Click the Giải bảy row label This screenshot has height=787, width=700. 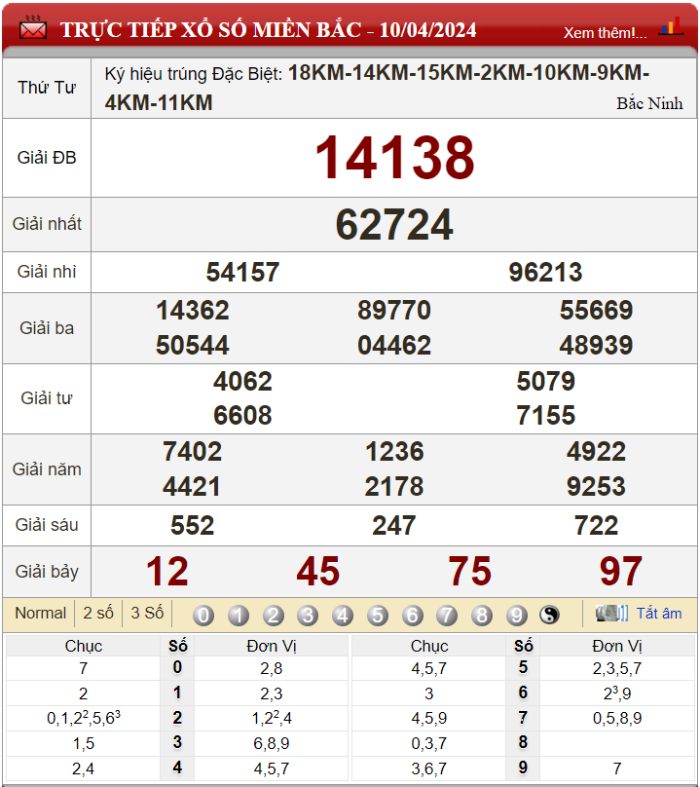point(47,572)
